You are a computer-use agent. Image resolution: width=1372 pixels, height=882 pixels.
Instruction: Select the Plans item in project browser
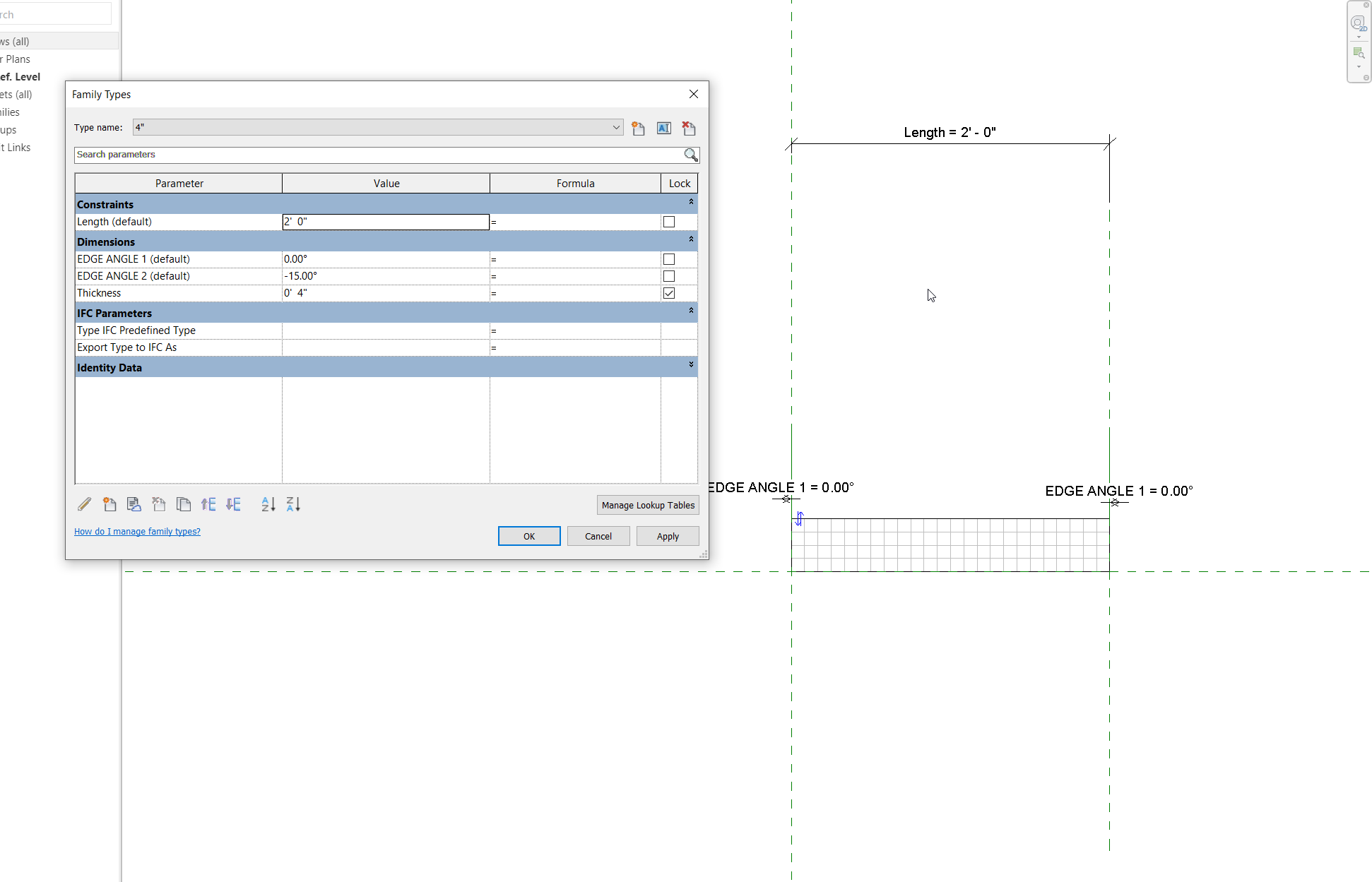tap(15, 59)
